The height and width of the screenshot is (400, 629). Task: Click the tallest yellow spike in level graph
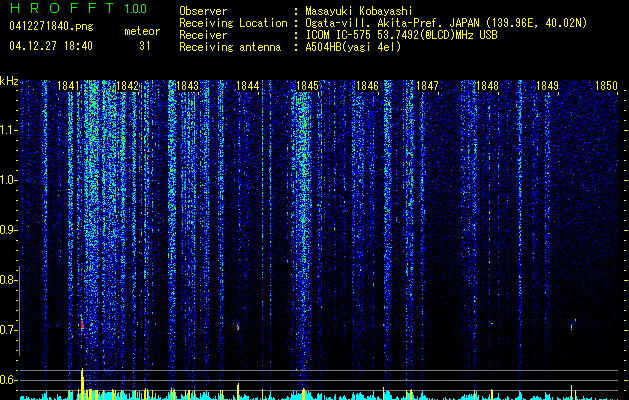pyautogui.click(x=82, y=384)
